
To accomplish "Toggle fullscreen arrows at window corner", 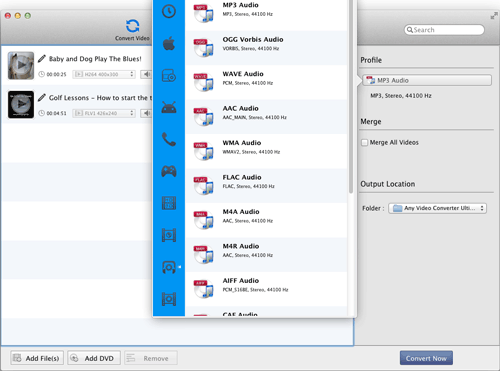I will (x=494, y=16).
